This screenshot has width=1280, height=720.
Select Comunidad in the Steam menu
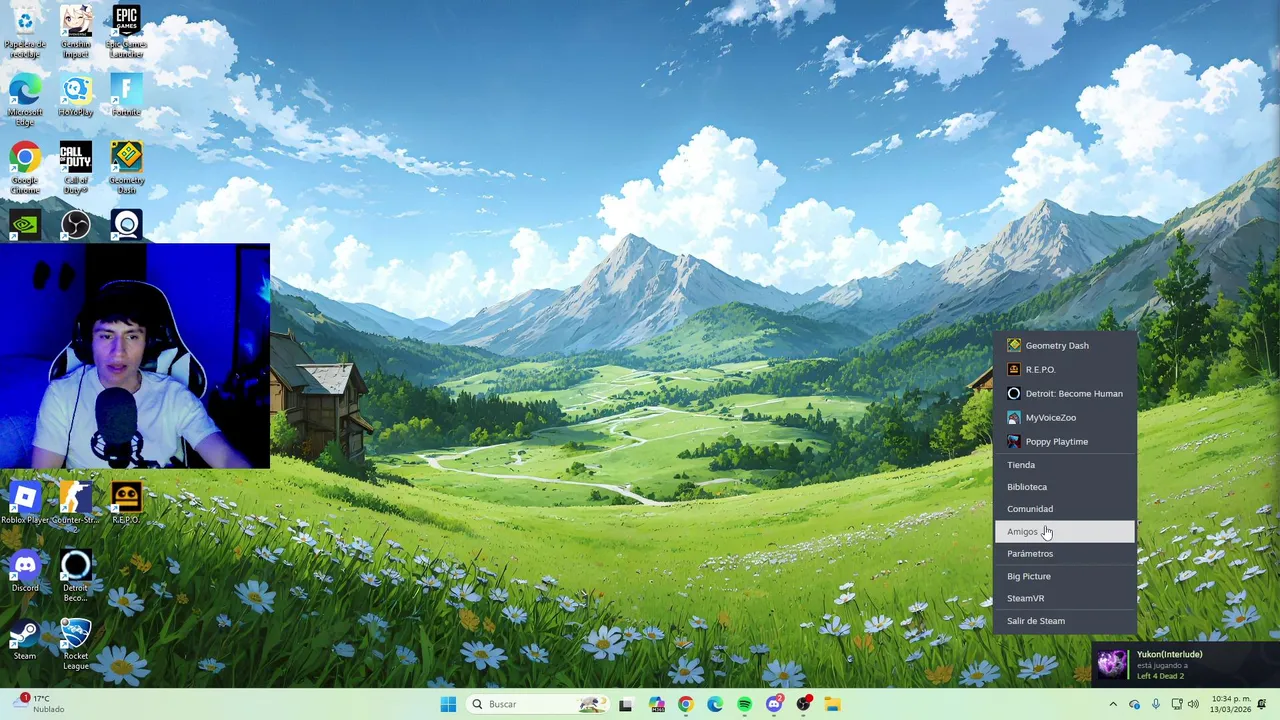(1065, 509)
